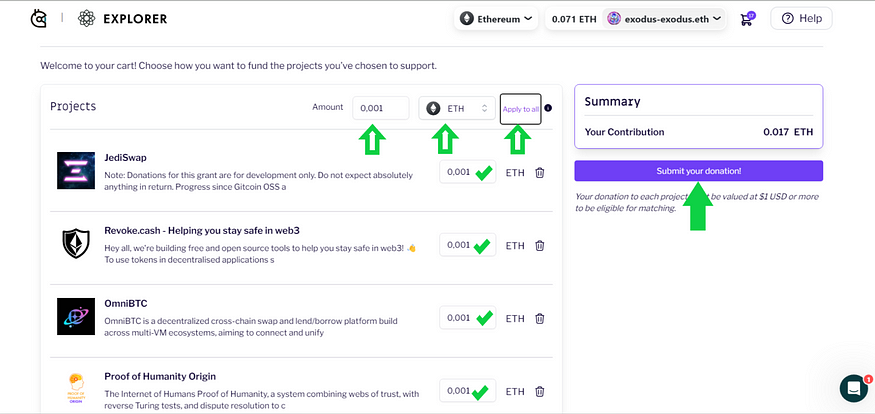Viewport: 875px width, 414px height.
Task: Click info icon beside Apply to all
Action: (548, 108)
